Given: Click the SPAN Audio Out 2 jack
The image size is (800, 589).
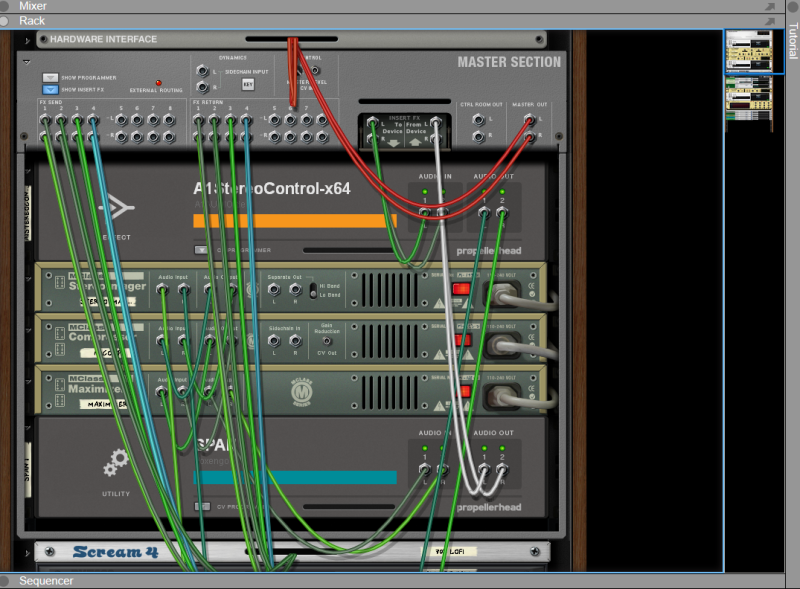Looking at the screenshot, I should [x=502, y=469].
